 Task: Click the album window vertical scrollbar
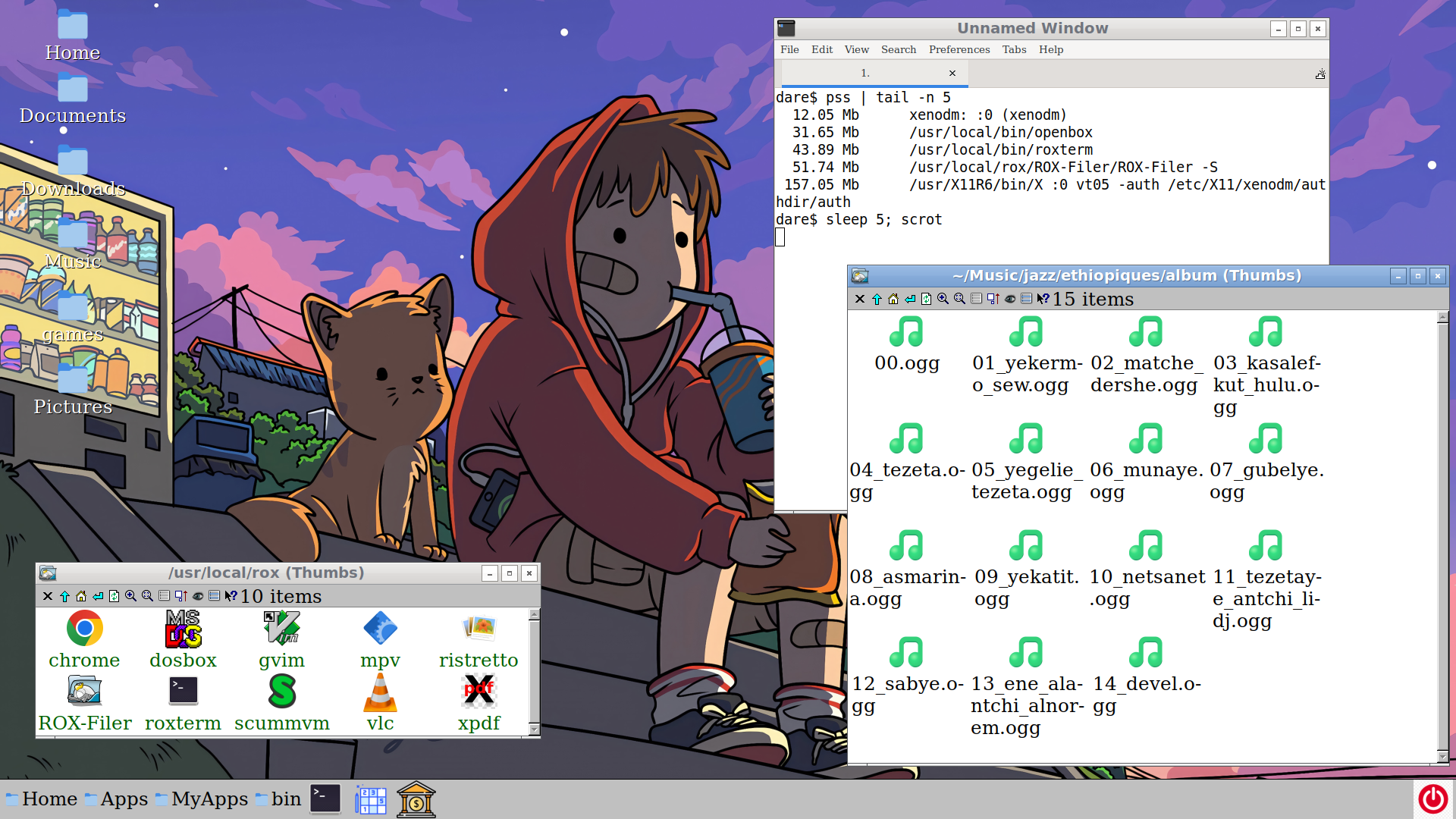[x=1442, y=531]
